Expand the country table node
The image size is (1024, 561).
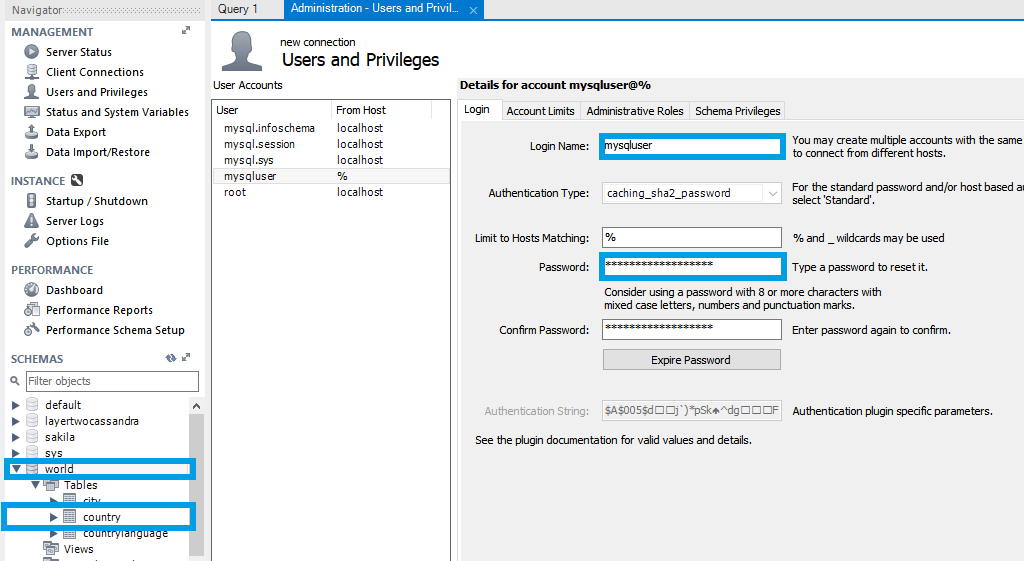click(x=54, y=517)
